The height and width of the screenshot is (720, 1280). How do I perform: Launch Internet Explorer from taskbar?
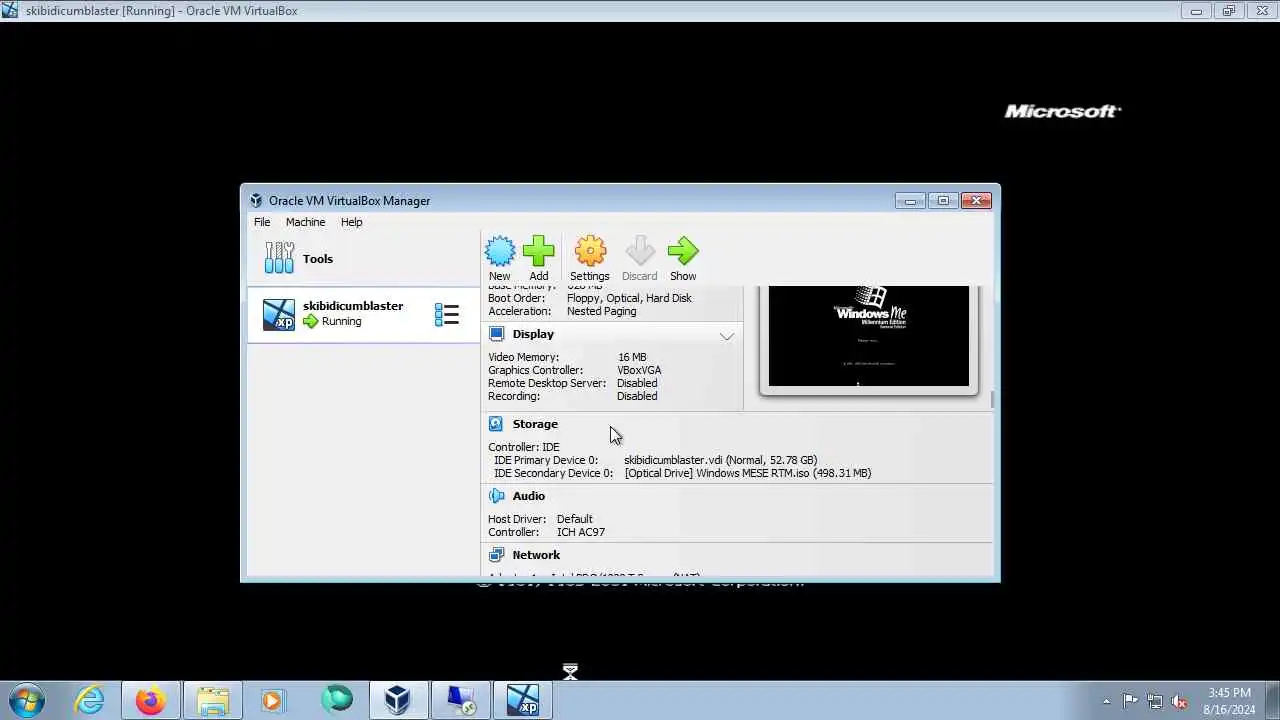pos(90,700)
